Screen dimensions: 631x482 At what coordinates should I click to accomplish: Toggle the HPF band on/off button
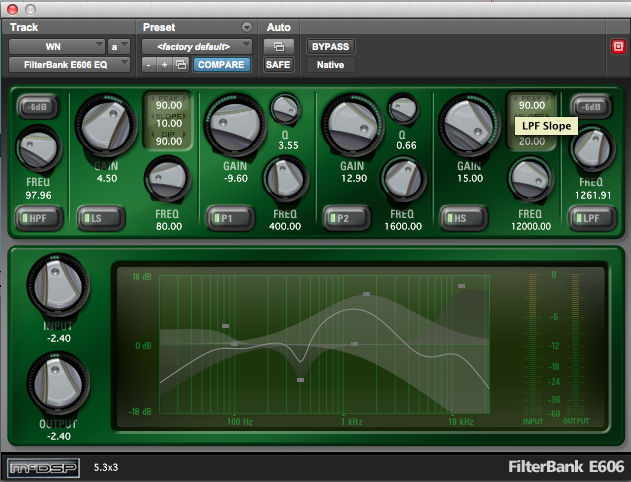coord(39,218)
